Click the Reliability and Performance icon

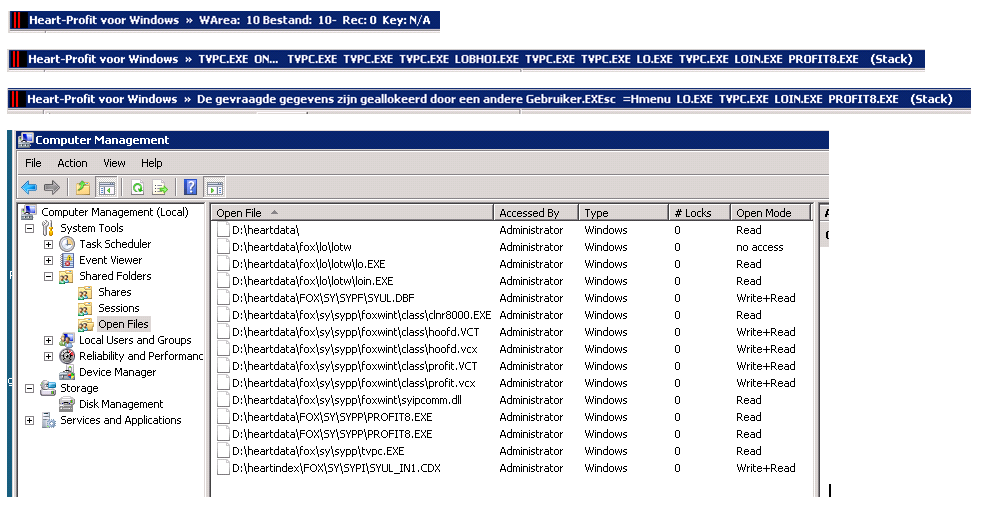pyautogui.click(x=67, y=356)
